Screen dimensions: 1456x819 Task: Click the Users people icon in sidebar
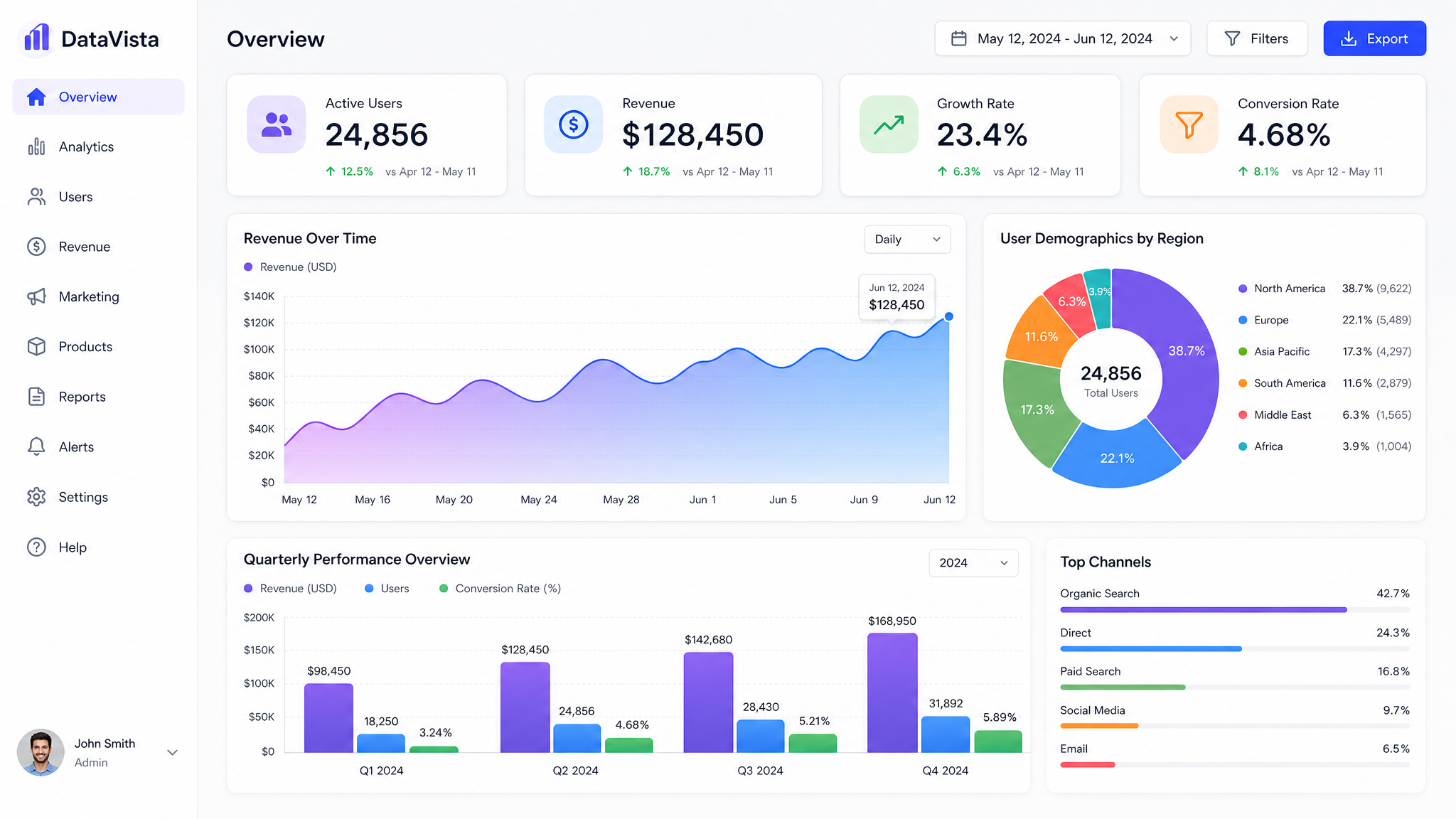point(36,197)
